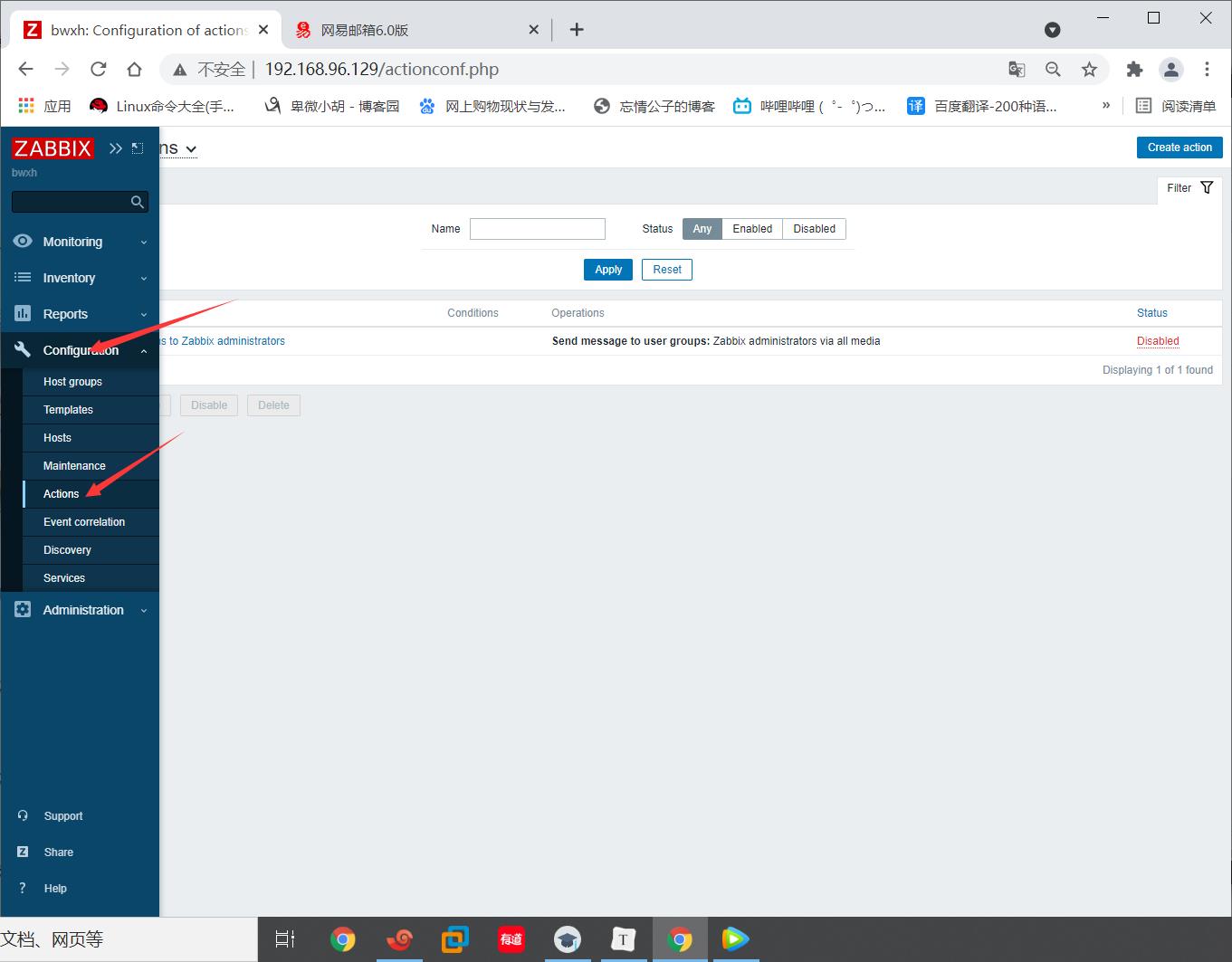The width and height of the screenshot is (1232, 962).
Task: Go back with browser back arrow
Action: coord(25,70)
